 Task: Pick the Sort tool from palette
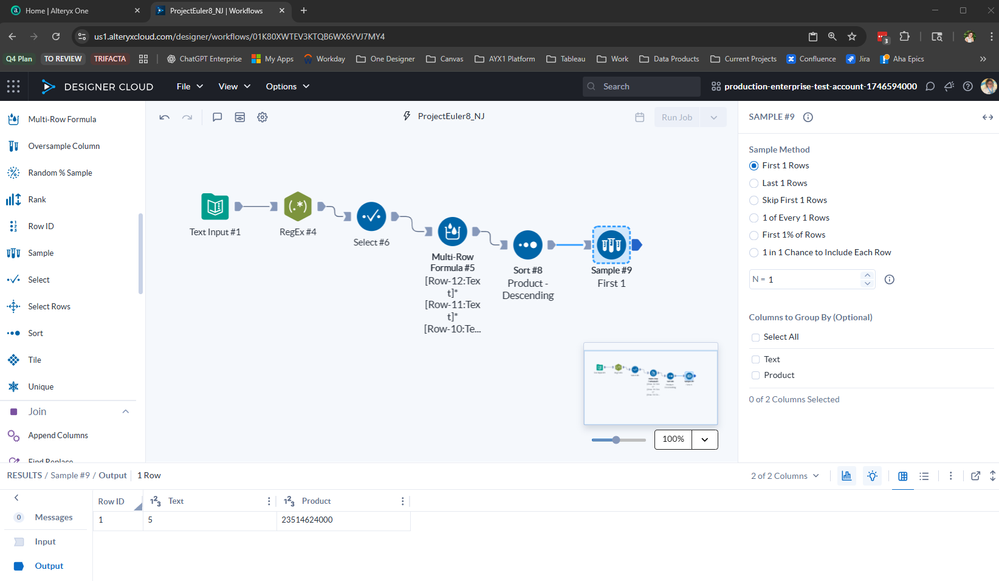35,333
